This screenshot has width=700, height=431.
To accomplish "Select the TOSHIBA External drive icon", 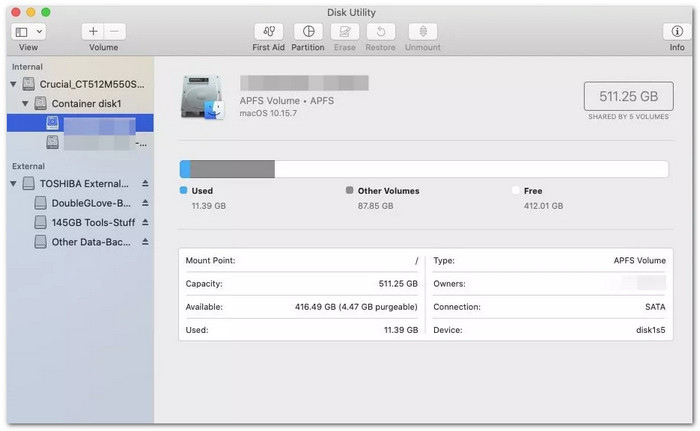I will pyautogui.click(x=29, y=184).
